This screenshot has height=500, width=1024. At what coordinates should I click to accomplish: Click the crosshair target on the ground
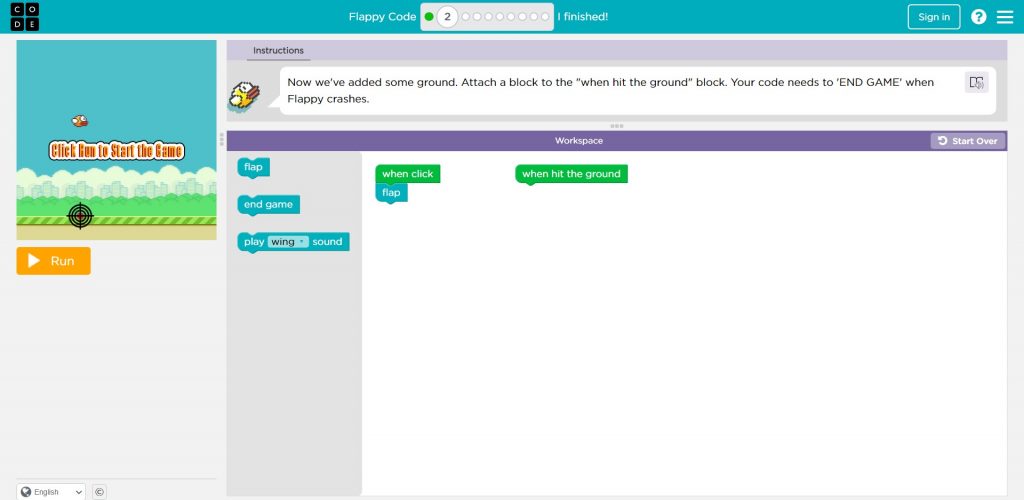tap(80, 216)
